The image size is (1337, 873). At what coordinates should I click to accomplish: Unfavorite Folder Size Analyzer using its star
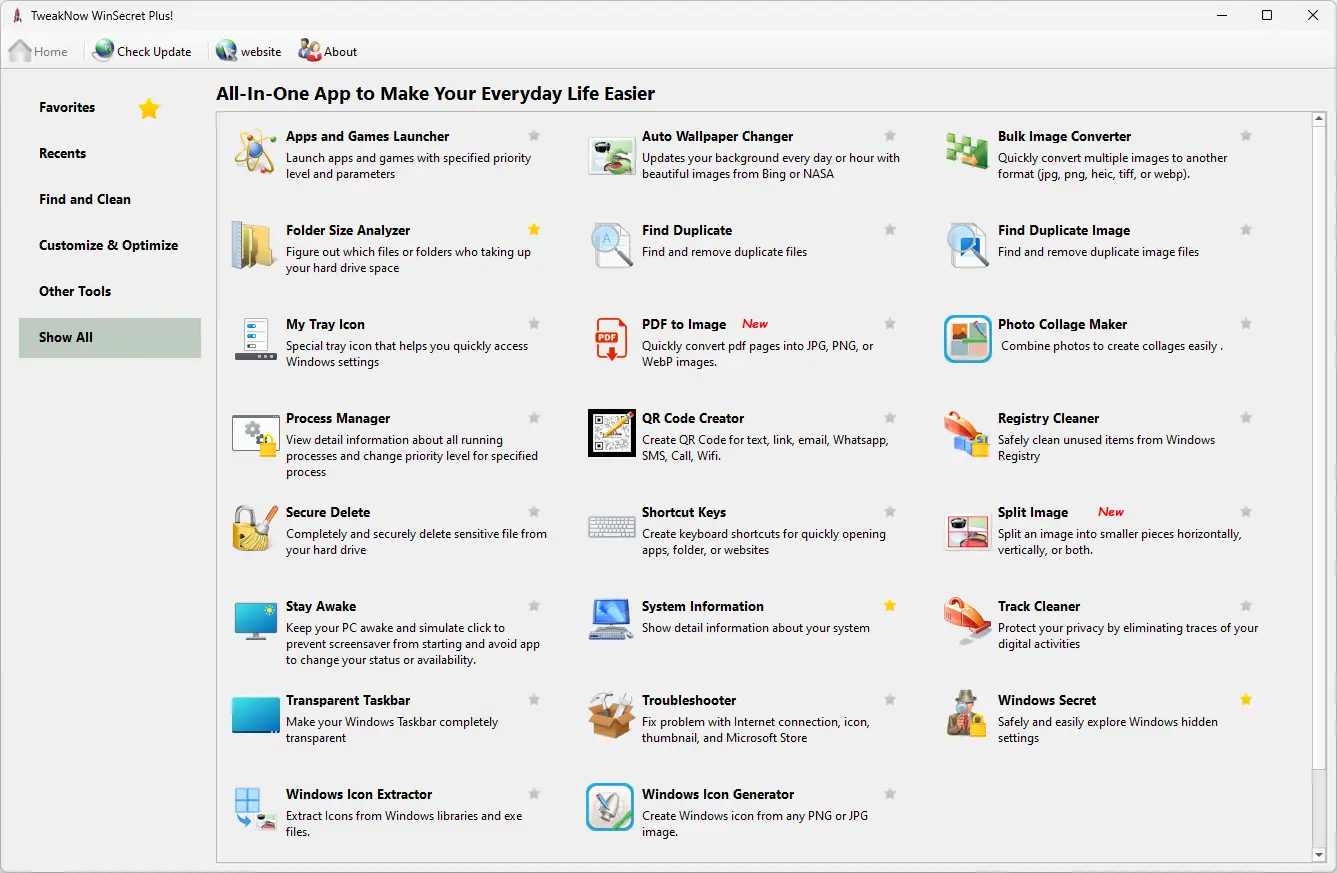[x=534, y=230]
